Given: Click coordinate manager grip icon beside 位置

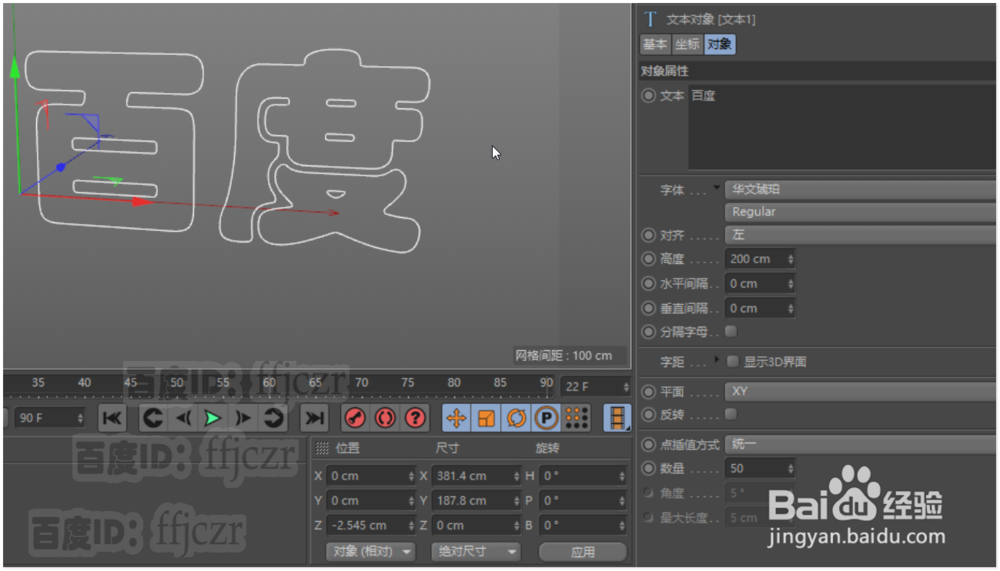Looking at the screenshot, I should (x=322, y=449).
